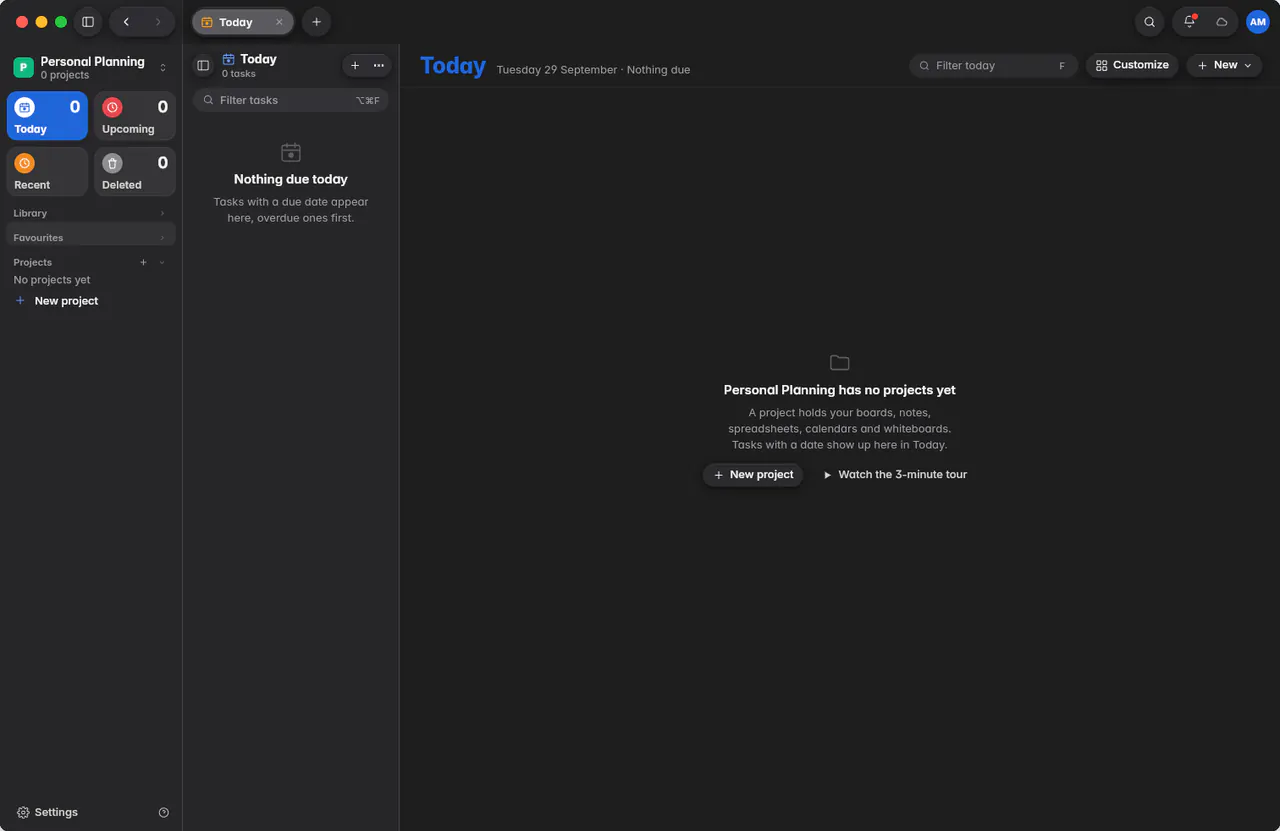
Task: Expand the Favourites section
Action: tap(91, 238)
